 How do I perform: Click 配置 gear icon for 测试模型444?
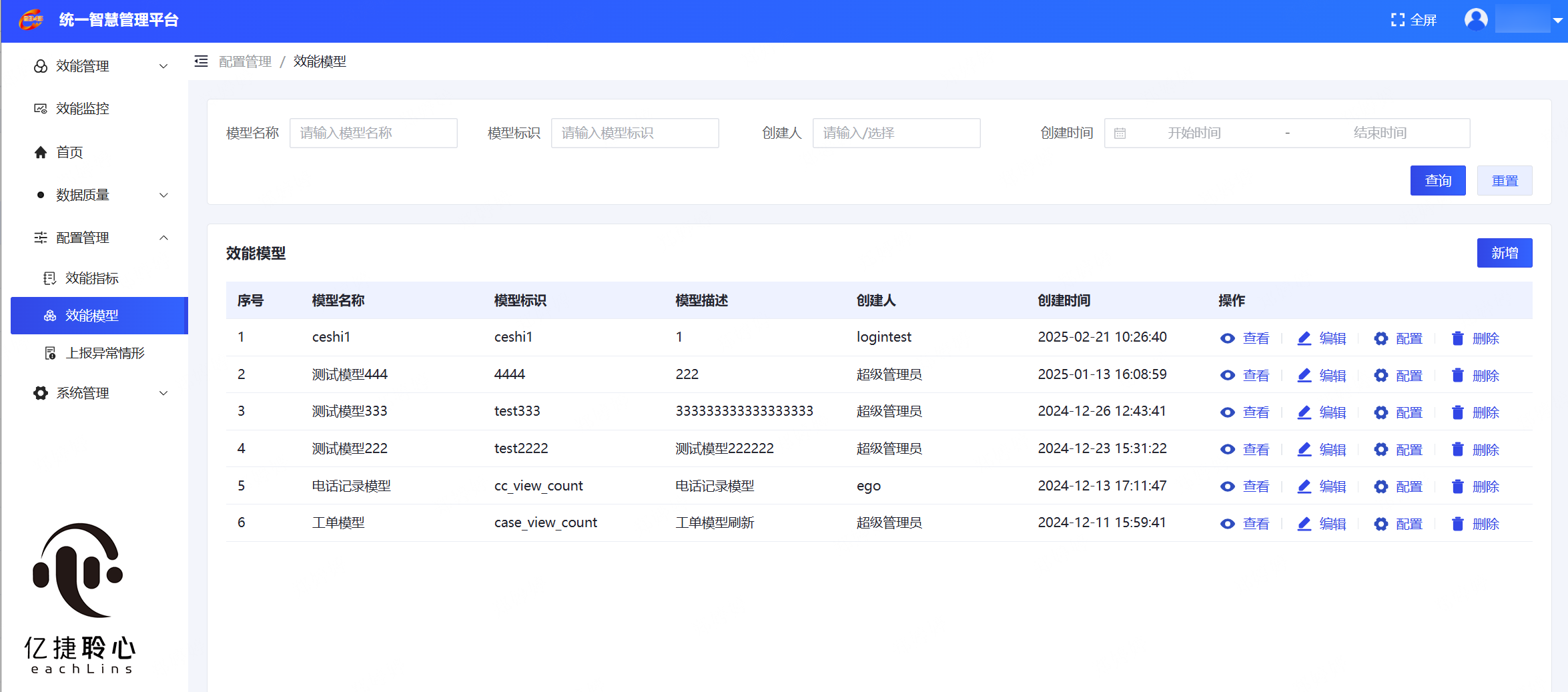point(1381,375)
